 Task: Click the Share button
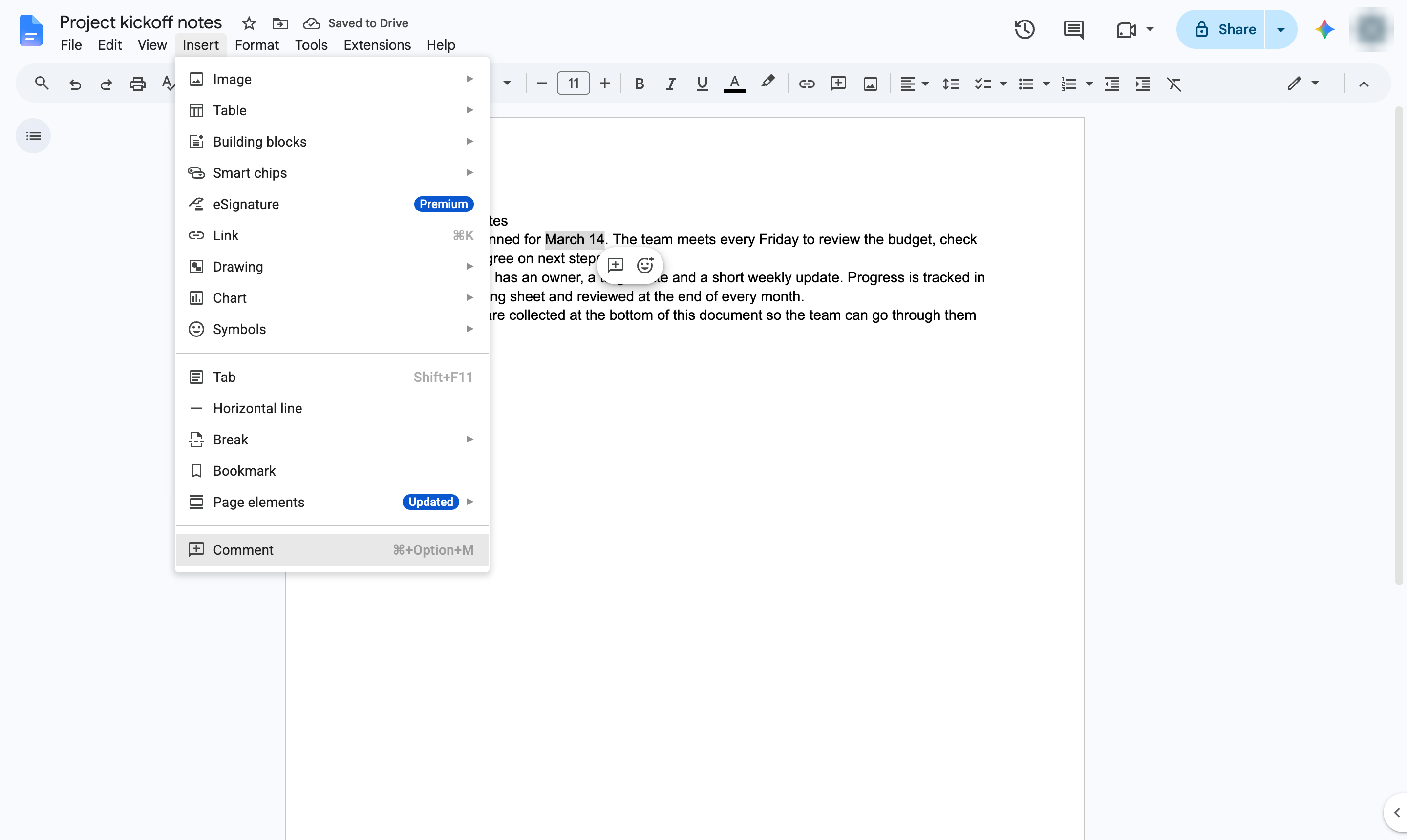point(1221,29)
